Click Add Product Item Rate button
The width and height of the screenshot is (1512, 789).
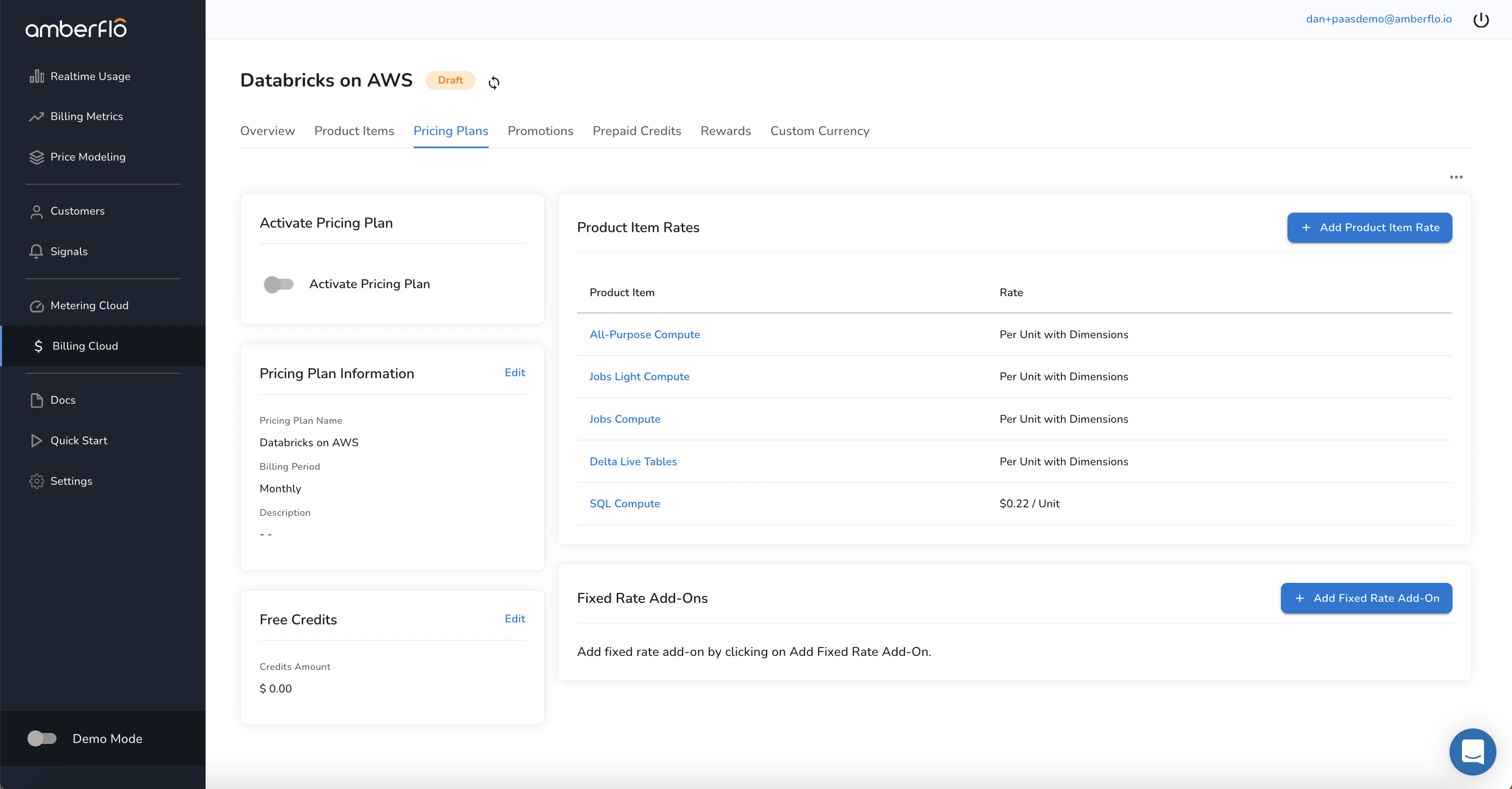click(x=1369, y=227)
